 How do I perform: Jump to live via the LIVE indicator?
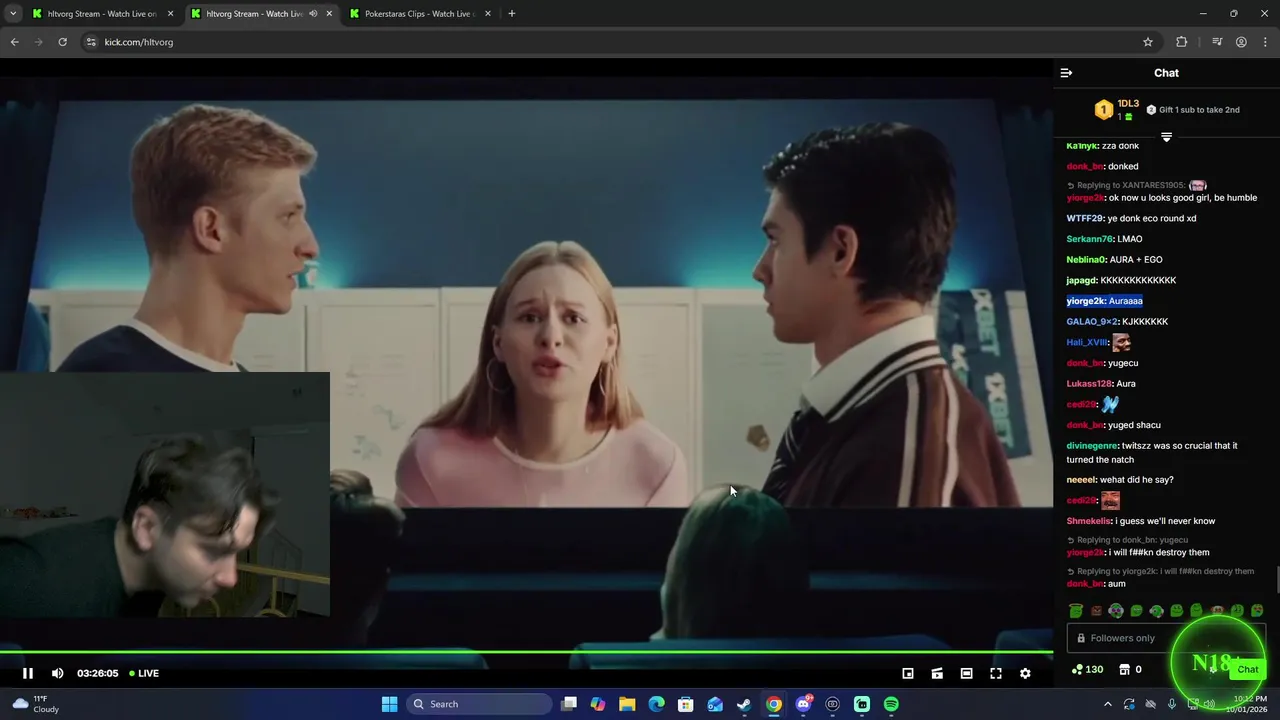[144, 673]
